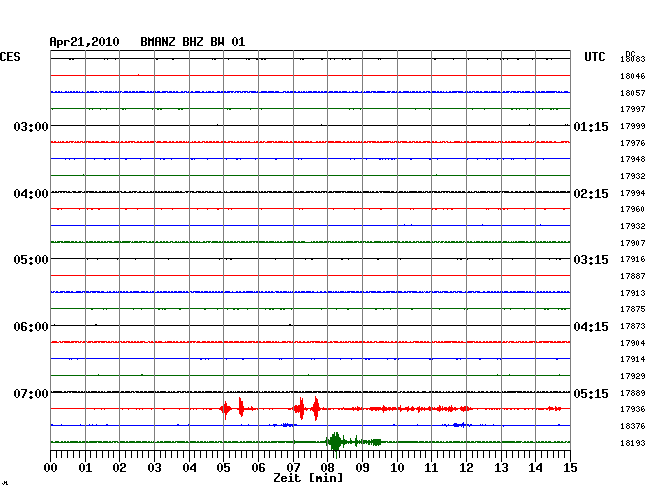Click the DC value 17999
The height and width of the screenshot is (494, 650).
click(633, 126)
